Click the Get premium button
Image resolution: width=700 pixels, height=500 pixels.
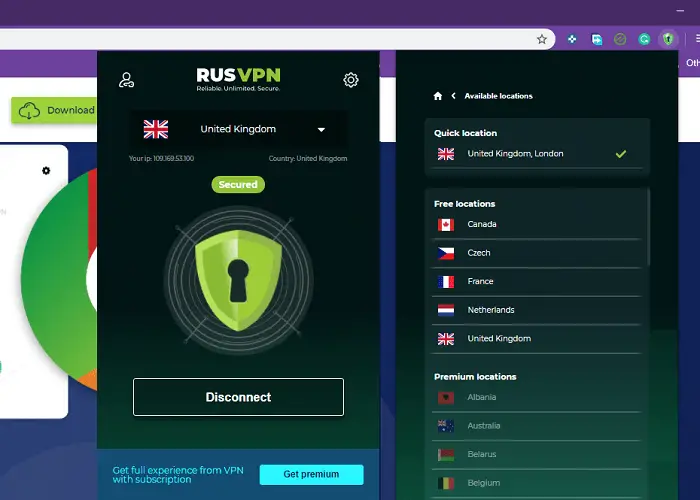coord(312,474)
